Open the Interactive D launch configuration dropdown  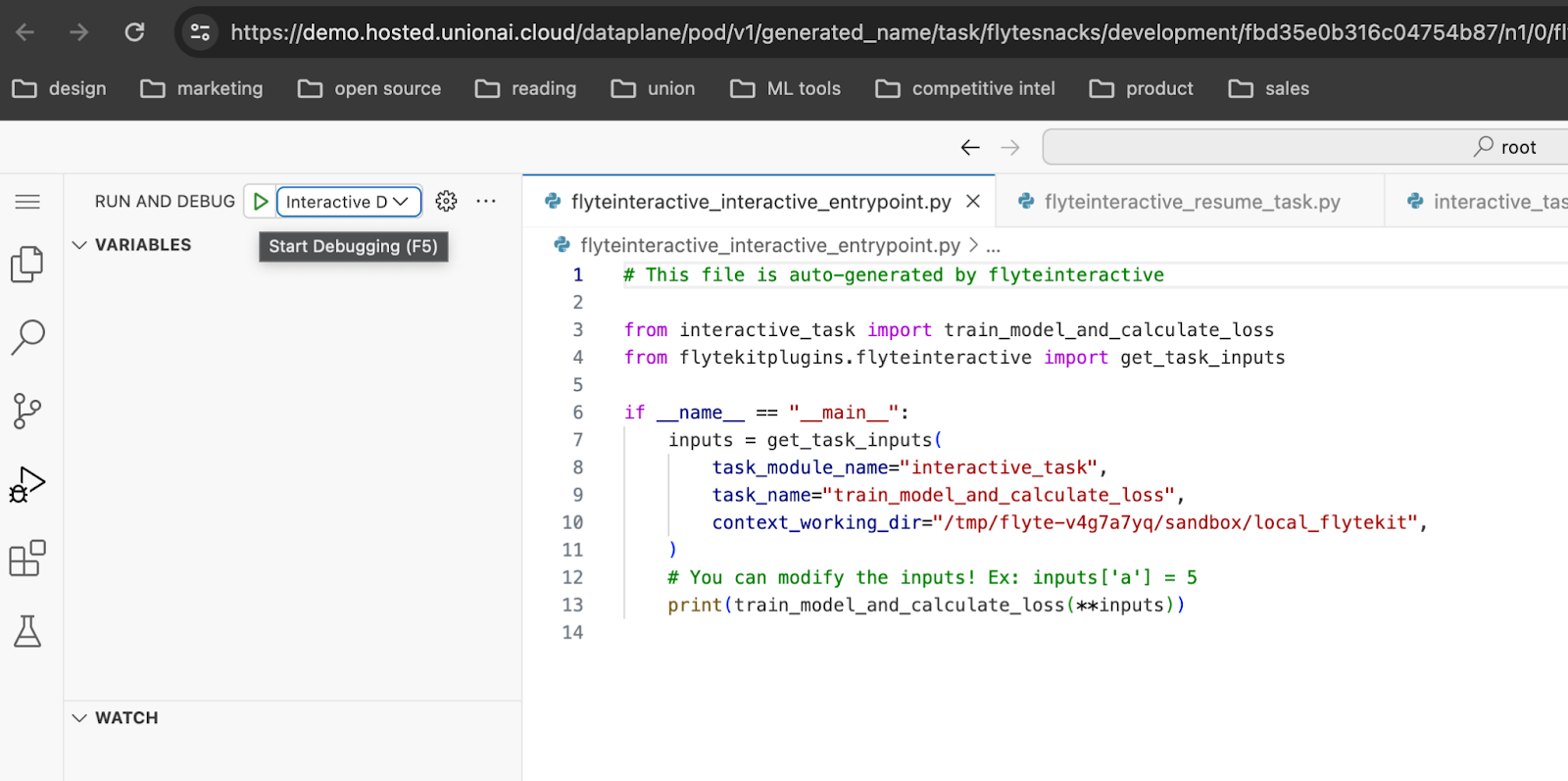[x=349, y=202]
